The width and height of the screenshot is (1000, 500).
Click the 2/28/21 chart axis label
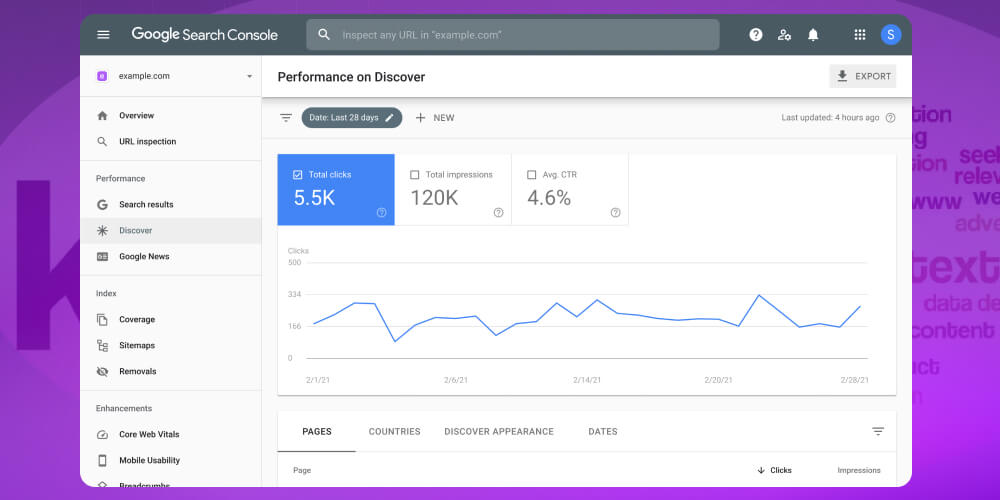[x=855, y=380]
